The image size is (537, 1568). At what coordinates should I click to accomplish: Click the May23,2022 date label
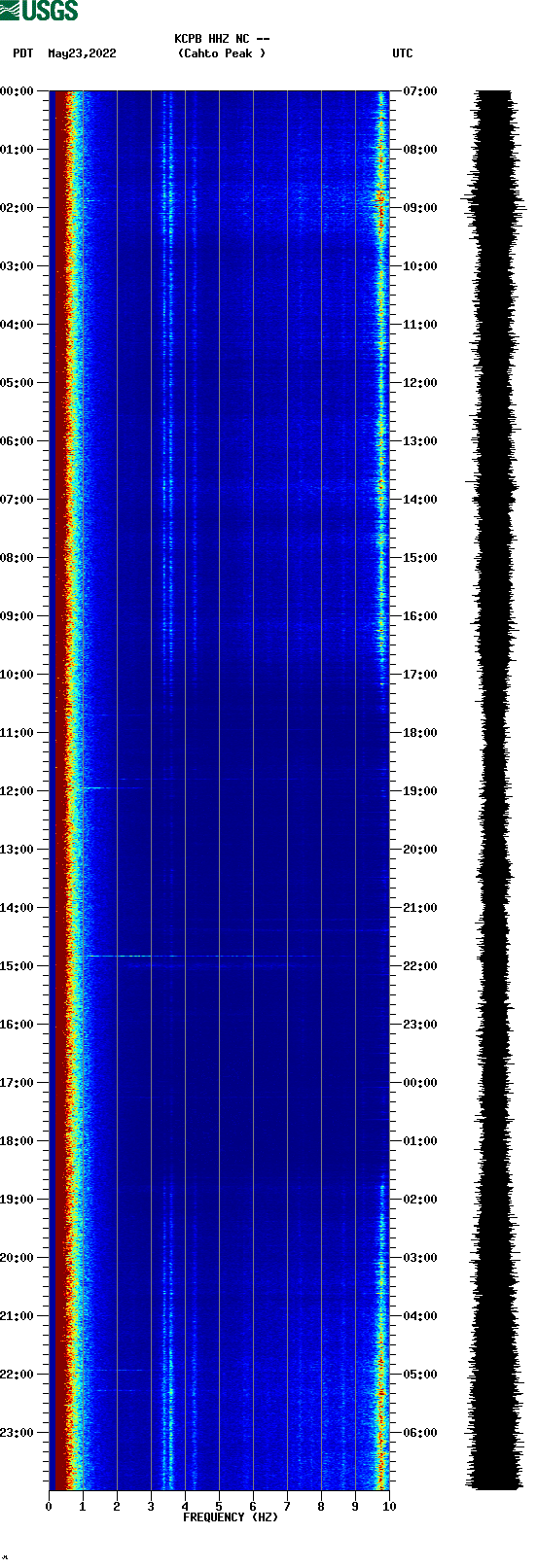click(82, 53)
